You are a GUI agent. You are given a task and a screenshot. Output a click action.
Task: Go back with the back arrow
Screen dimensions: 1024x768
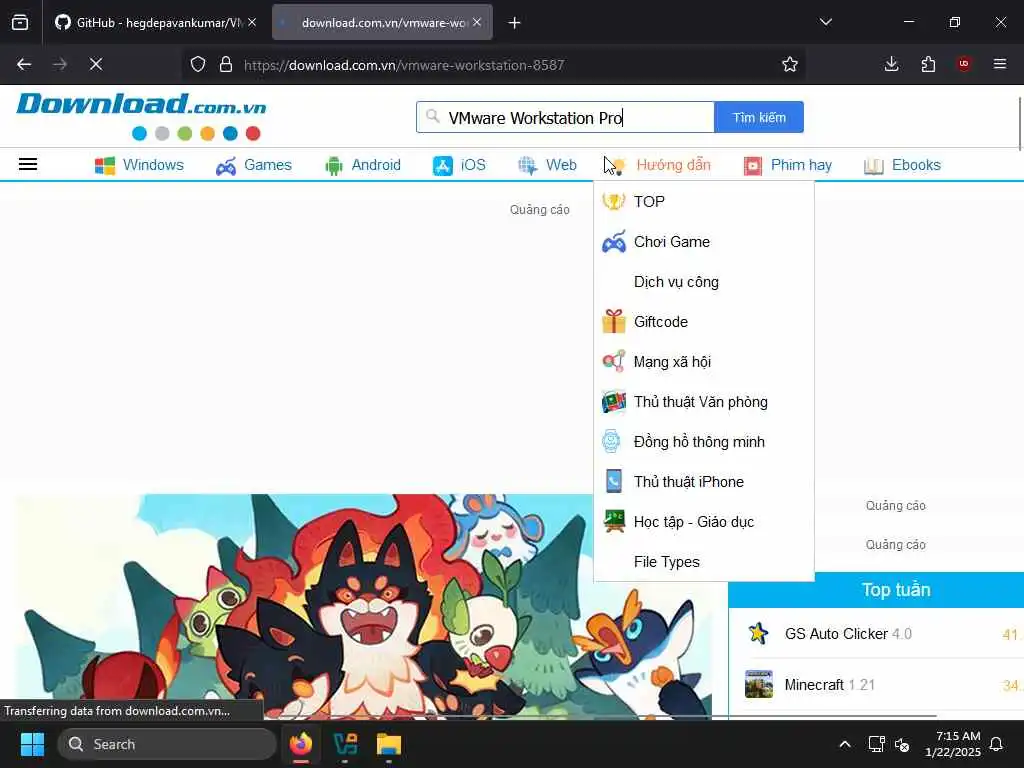click(24, 64)
